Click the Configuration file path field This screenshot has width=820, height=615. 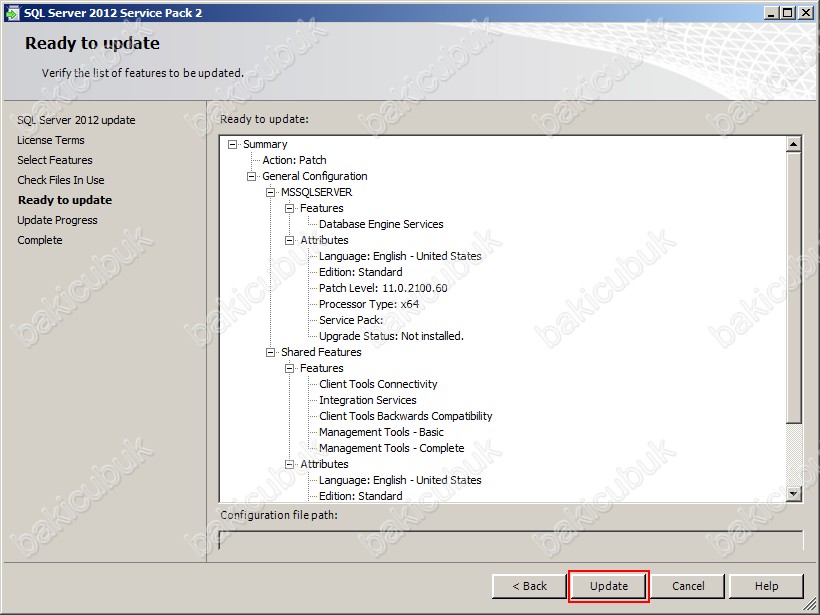point(511,540)
